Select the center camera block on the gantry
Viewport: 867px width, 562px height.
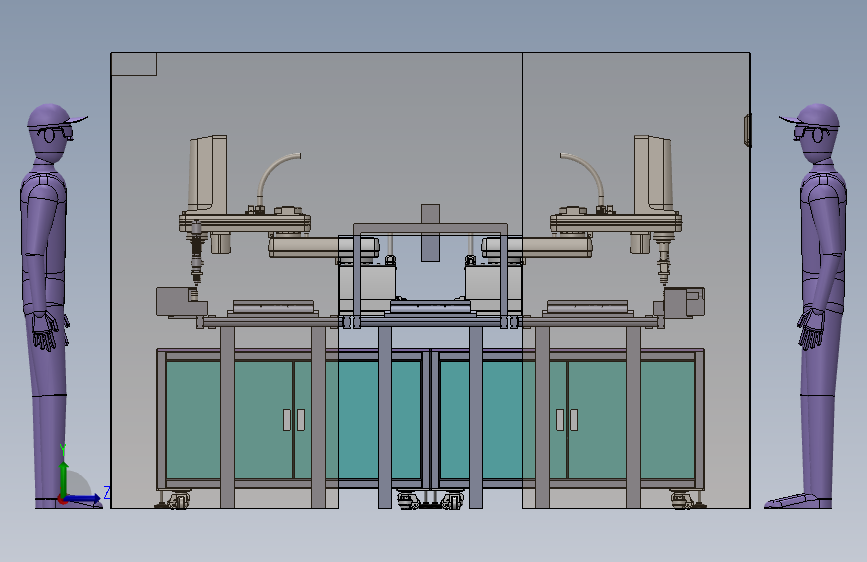coord(430,232)
